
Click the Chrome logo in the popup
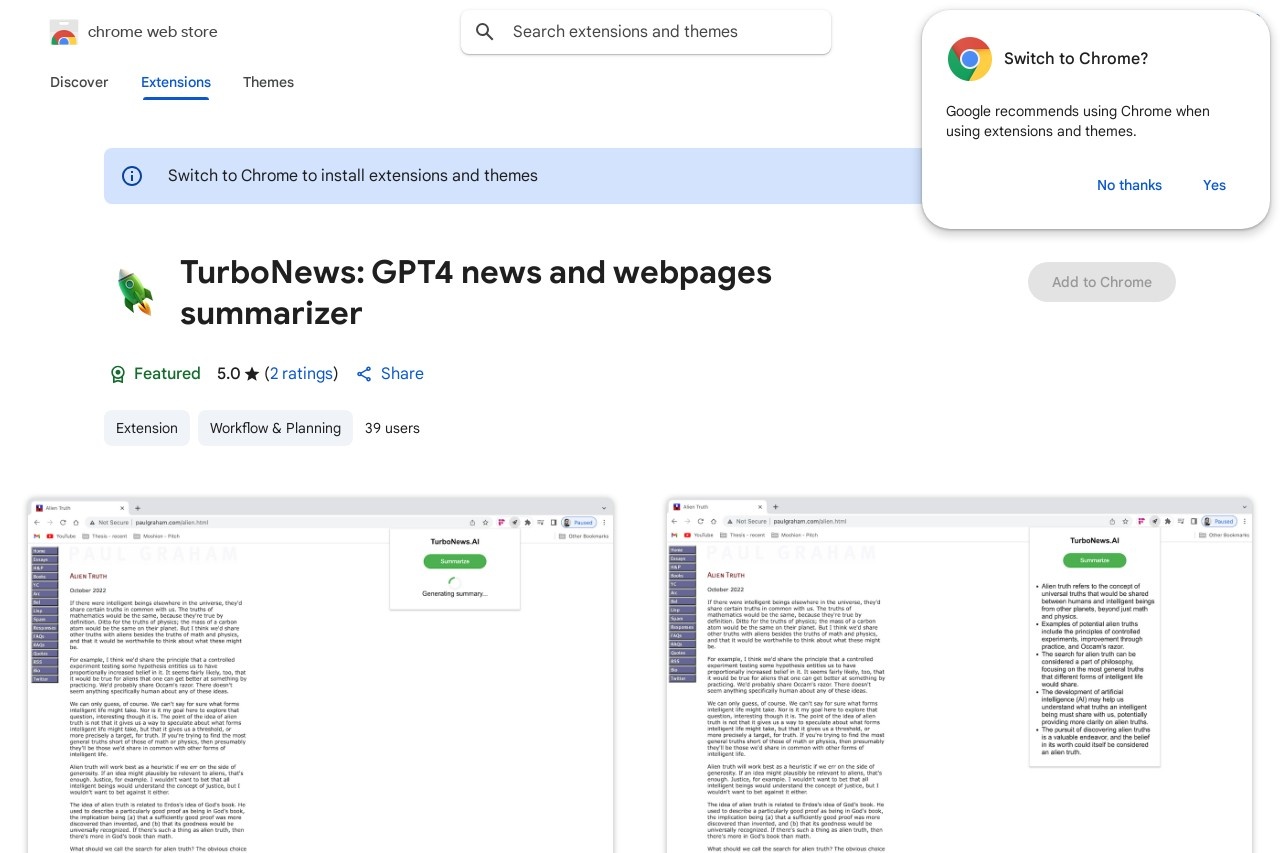coord(970,59)
